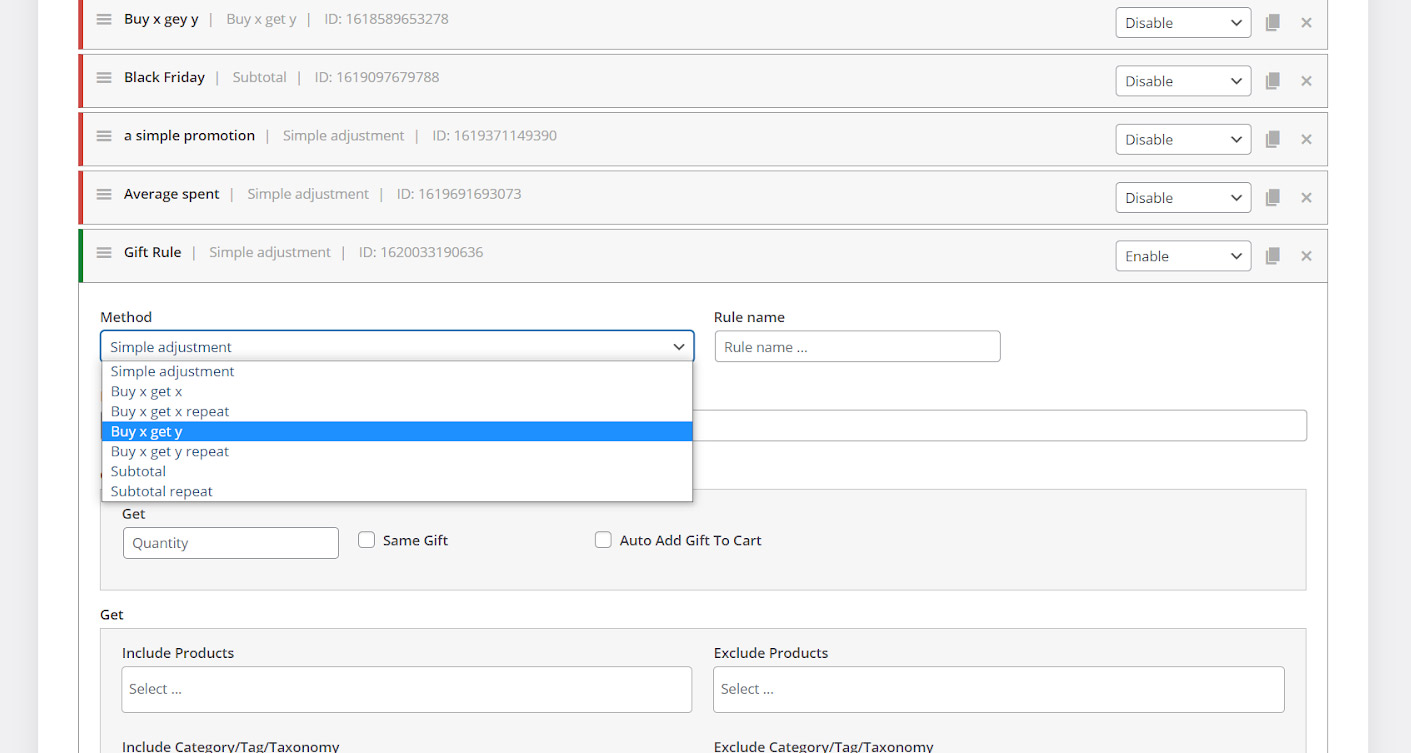Remove the a simple promotion rule
1411x753 pixels.
[x=1306, y=140]
